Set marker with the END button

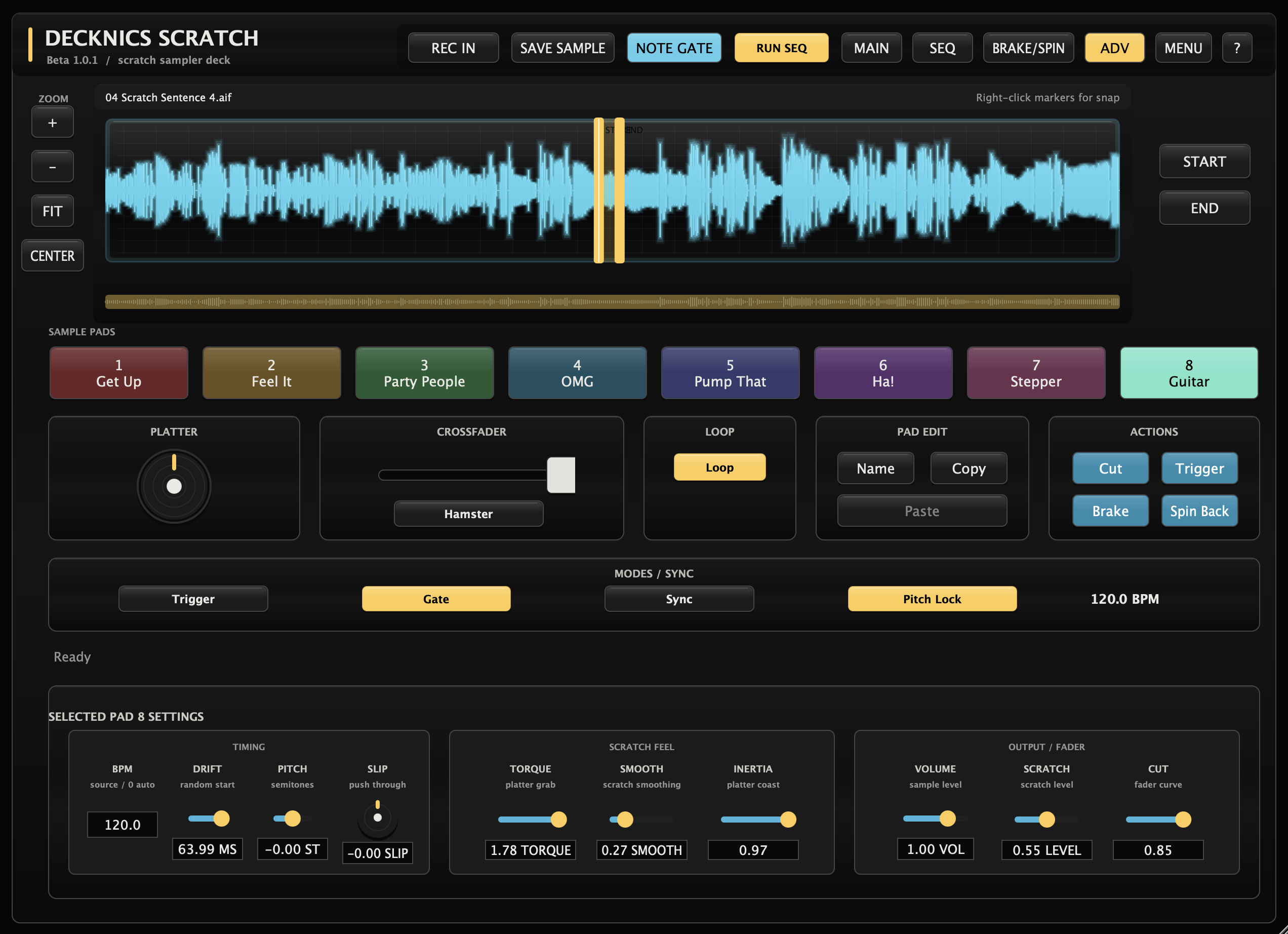1204,208
